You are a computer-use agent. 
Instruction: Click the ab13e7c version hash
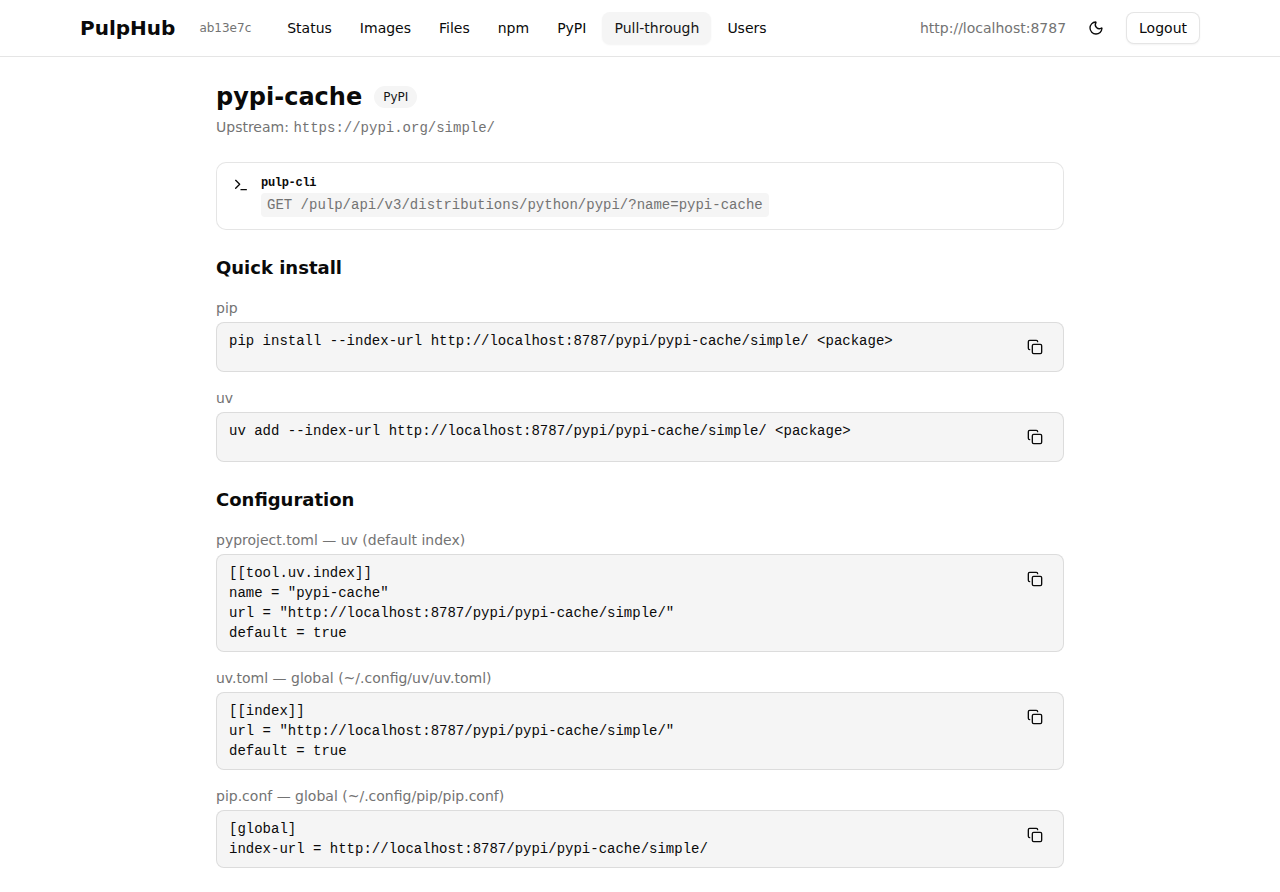pos(226,28)
